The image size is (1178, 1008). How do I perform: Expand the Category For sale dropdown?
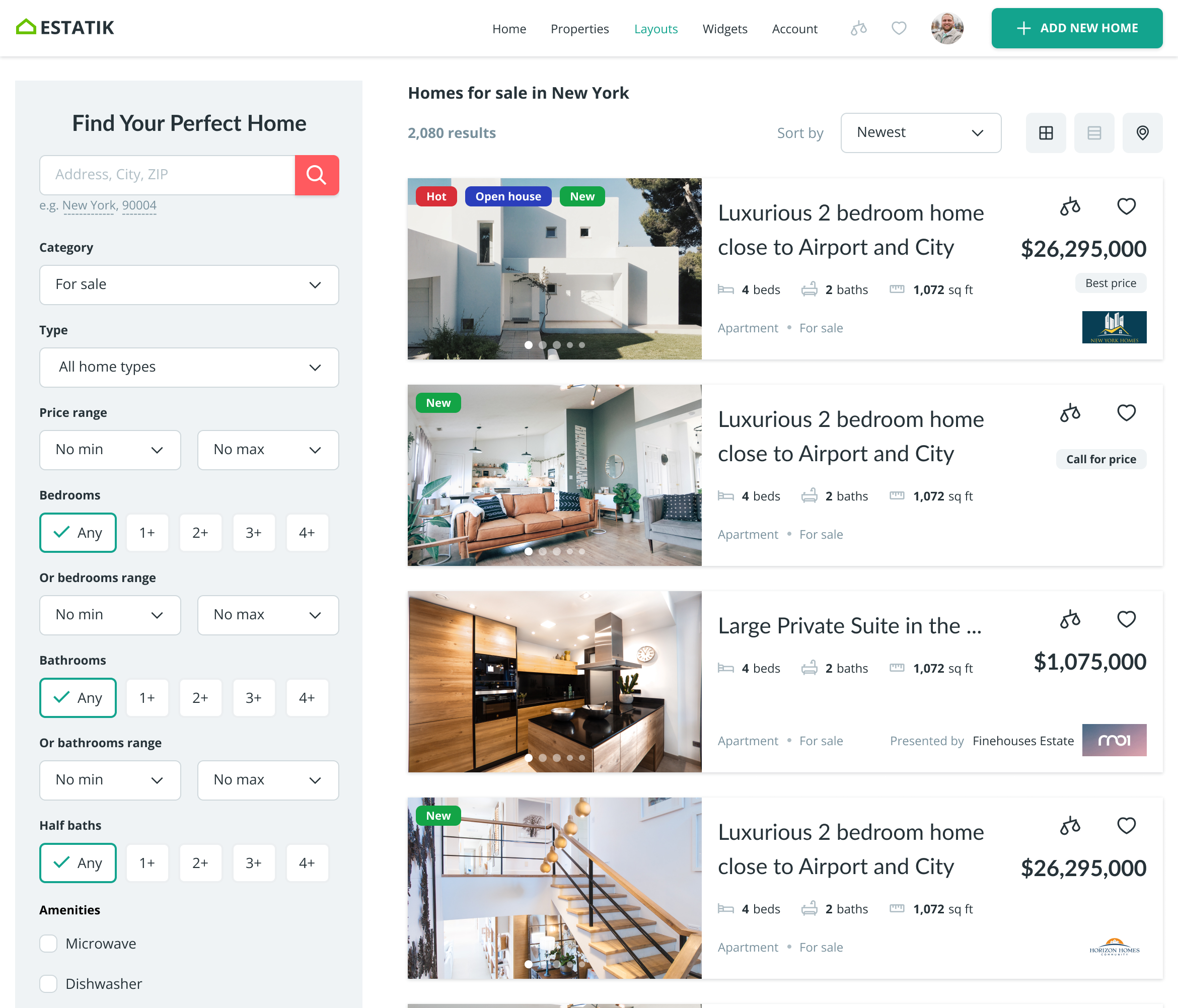tap(189, 285)
